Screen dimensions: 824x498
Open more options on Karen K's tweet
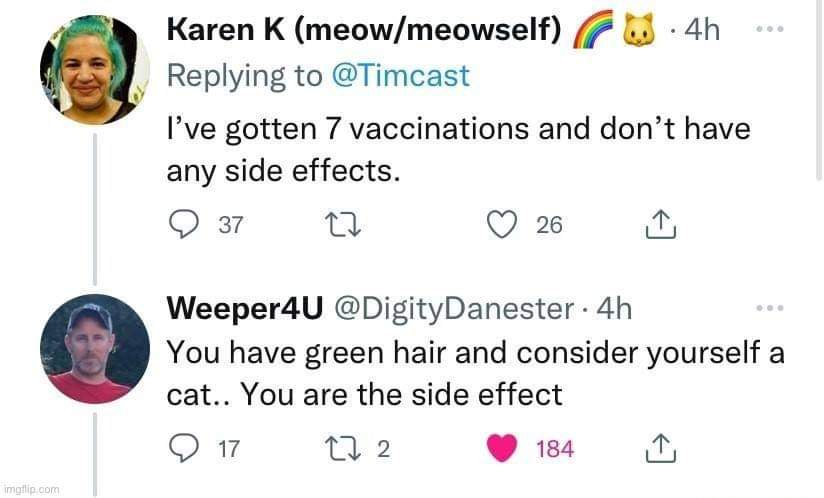coord(769,29)
